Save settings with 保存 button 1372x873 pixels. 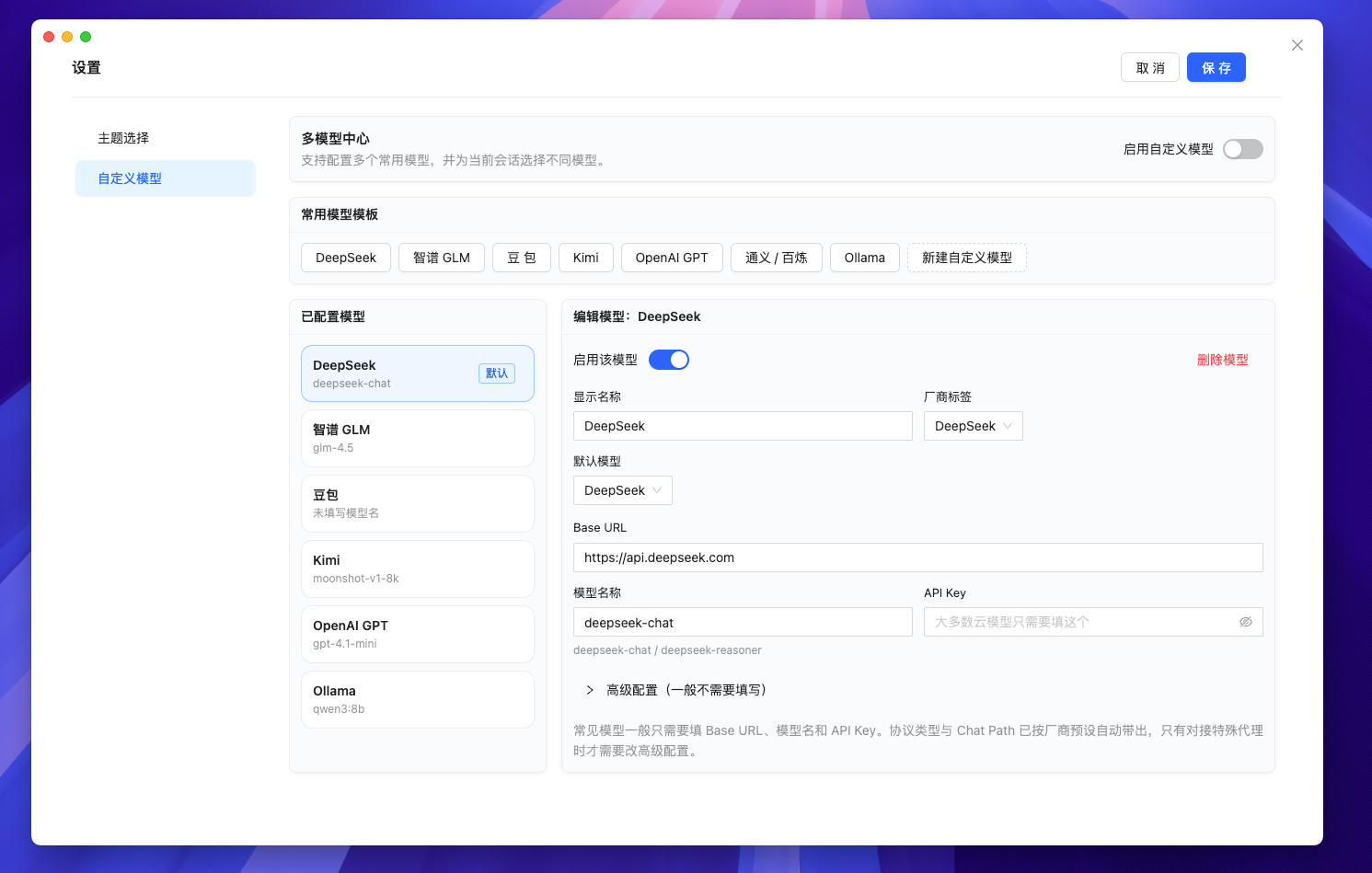pos(1216,67)
